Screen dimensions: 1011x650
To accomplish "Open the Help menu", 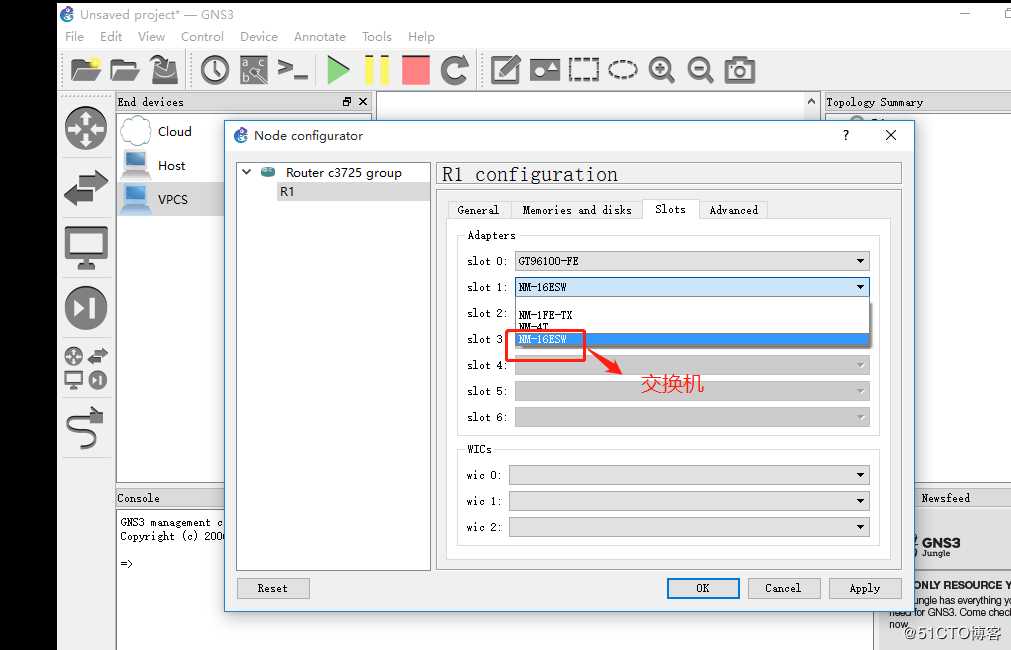I will (x=421, y=37).
